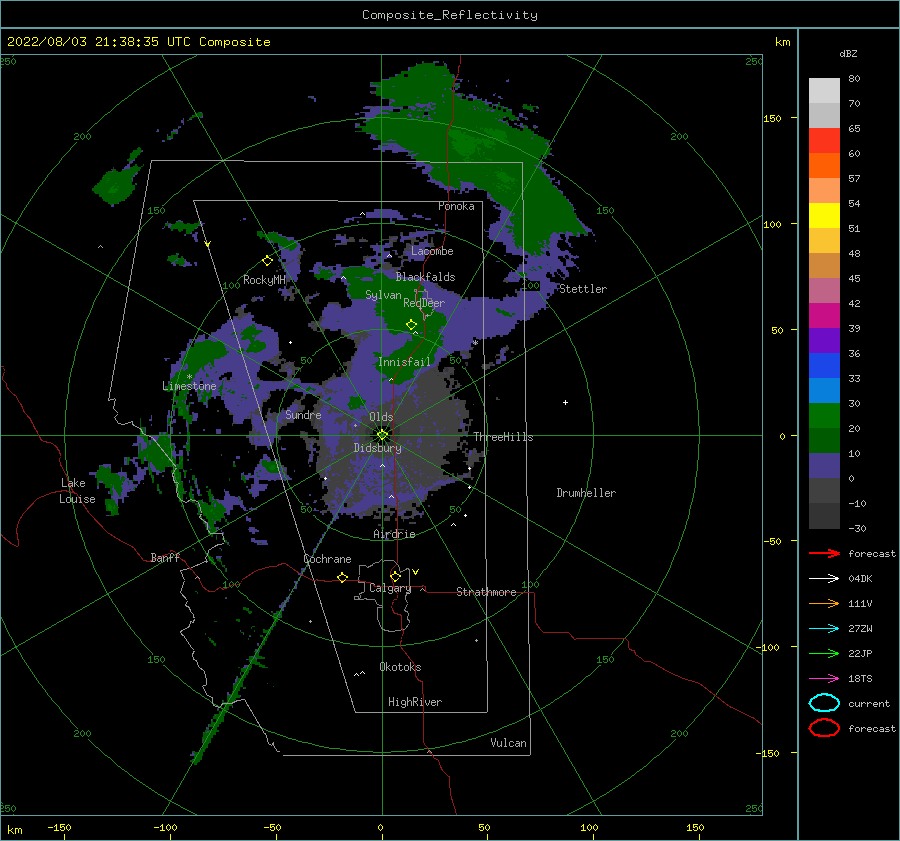Click the 80 dBZ light gray swatch

click(824, 91)
